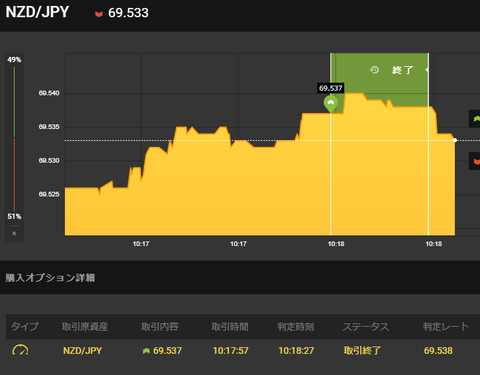The width and height of the screenshot is (480, 375).
Task: Click the green High arrow button at right
Action: (475, 119)
